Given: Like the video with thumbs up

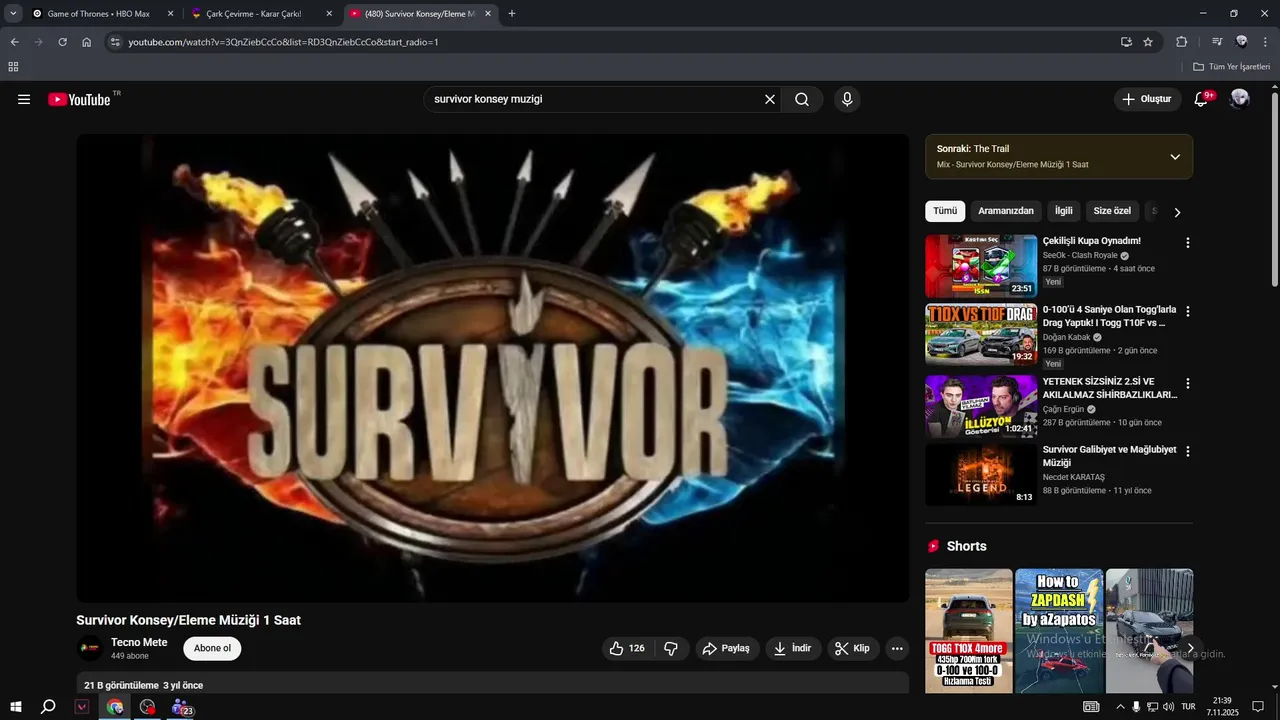Looking at the screenshot, I should click(628, 648).
